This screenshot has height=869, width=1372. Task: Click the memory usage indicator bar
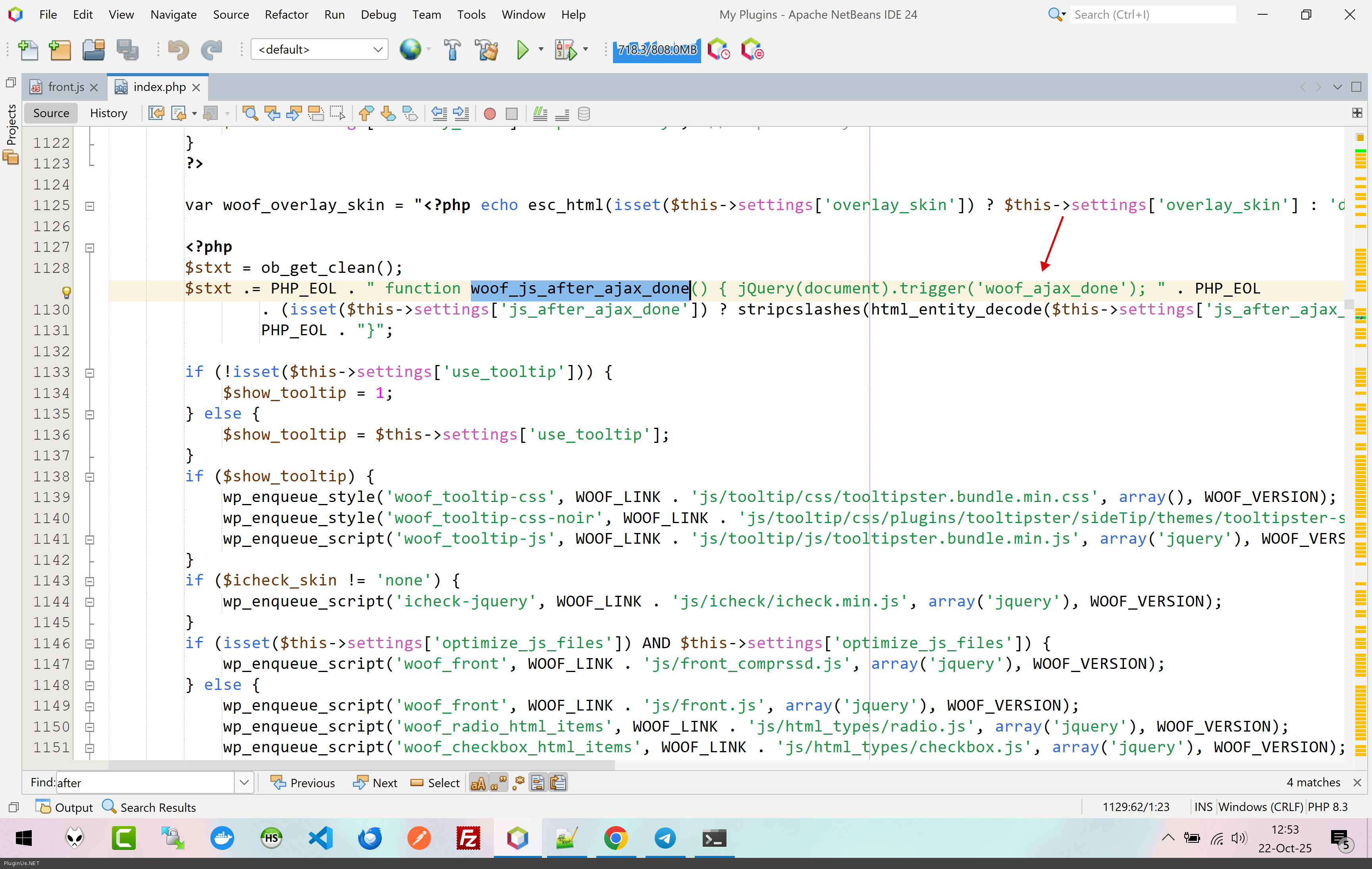656,50
